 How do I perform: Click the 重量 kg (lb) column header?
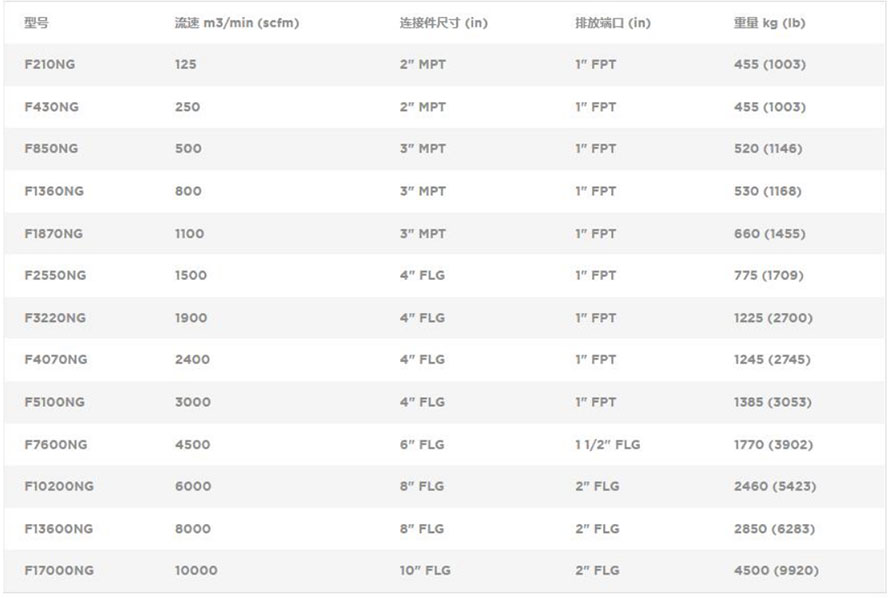(769, 23)
